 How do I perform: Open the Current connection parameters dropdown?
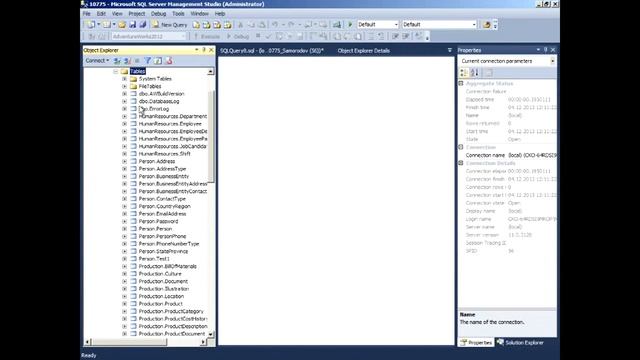click(553, 61)
